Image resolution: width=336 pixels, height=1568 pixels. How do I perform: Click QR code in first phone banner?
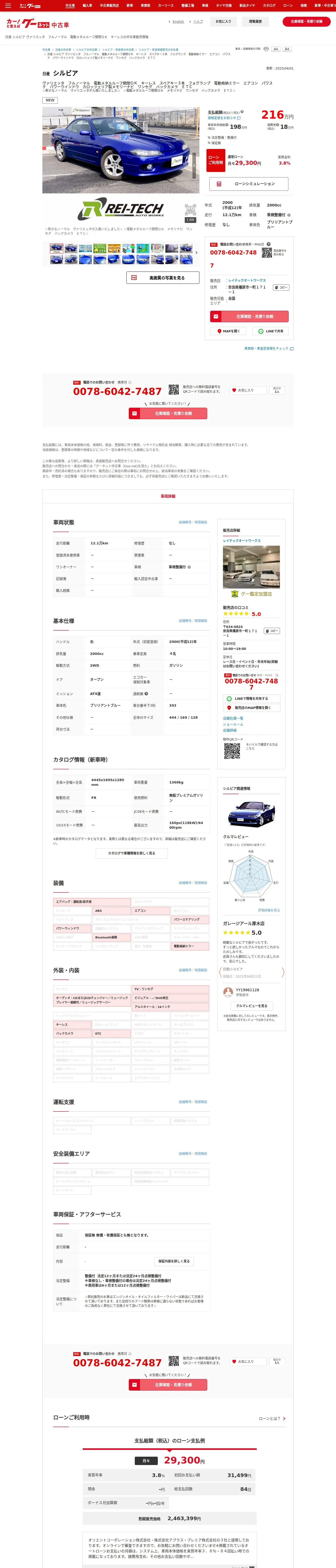pos(174,390)
